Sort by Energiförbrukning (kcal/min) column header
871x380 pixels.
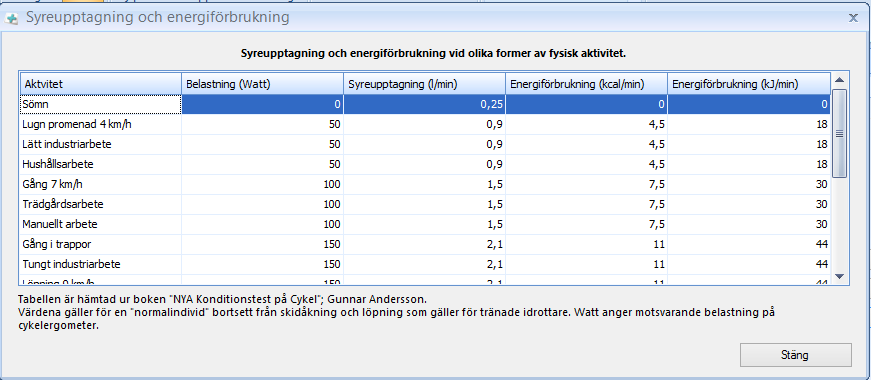coord(587,84)
